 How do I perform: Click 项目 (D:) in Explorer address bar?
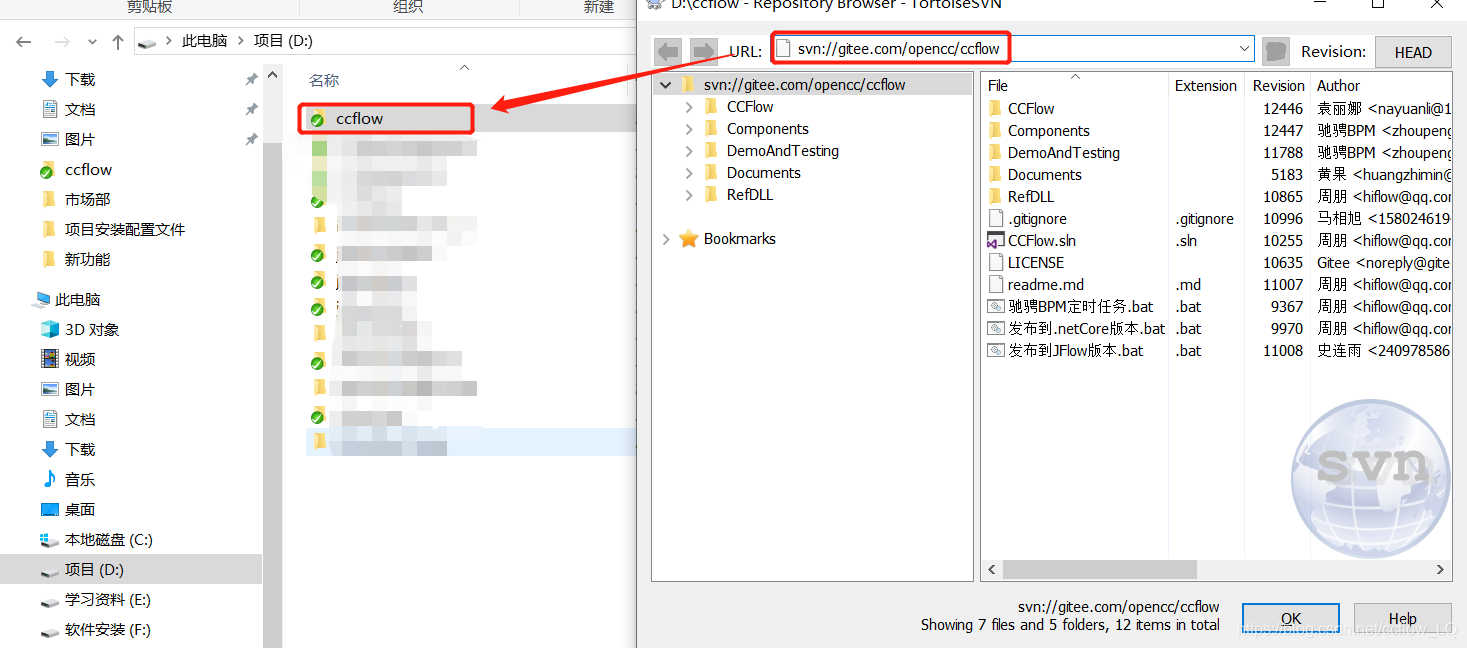point(283,41)
